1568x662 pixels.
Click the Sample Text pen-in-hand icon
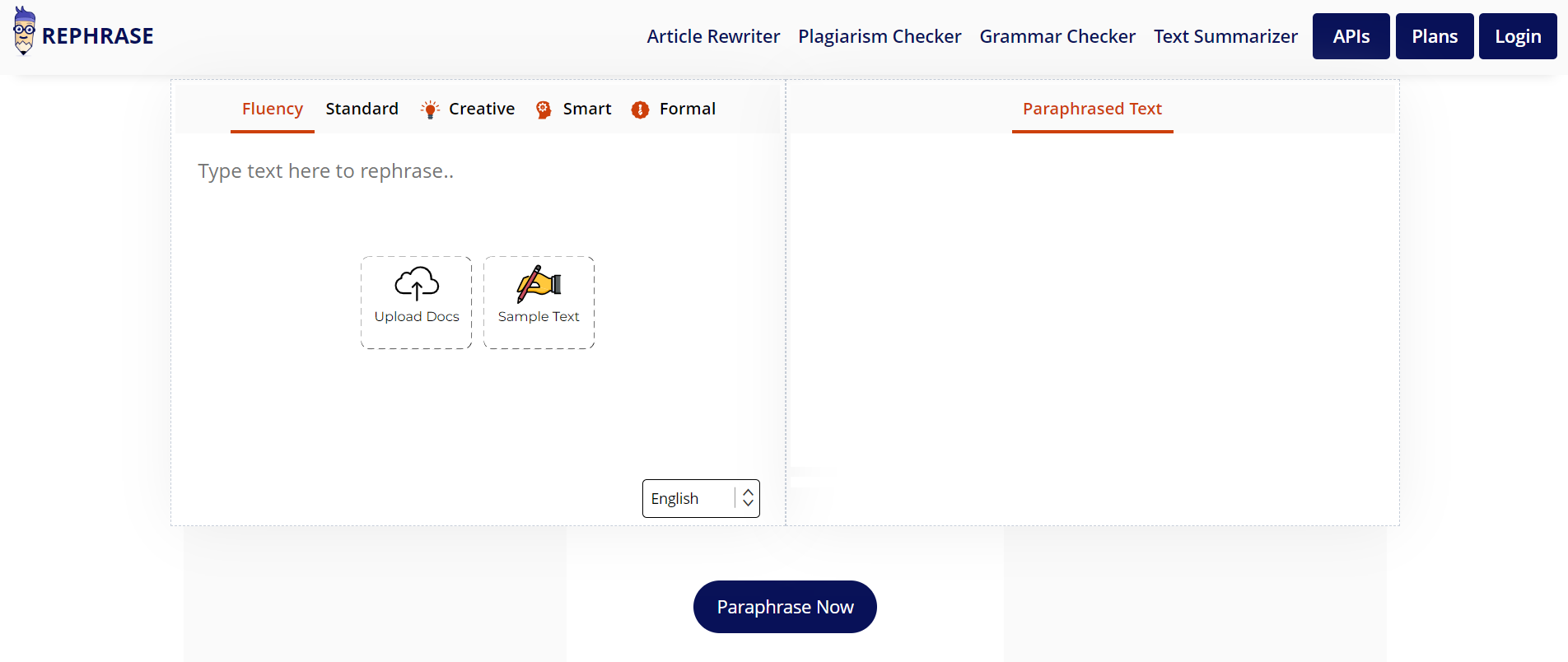click(539, 284)
